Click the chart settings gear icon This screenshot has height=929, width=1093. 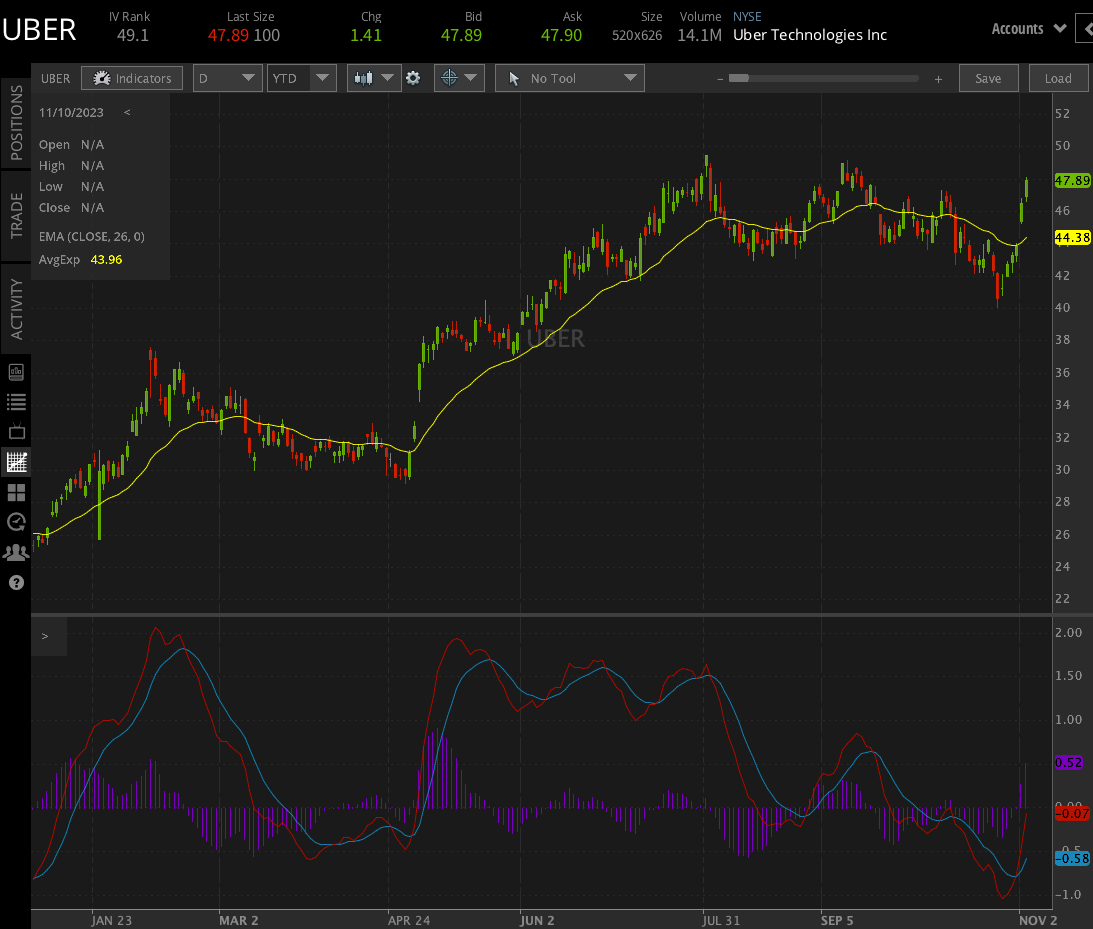(413, 78)
